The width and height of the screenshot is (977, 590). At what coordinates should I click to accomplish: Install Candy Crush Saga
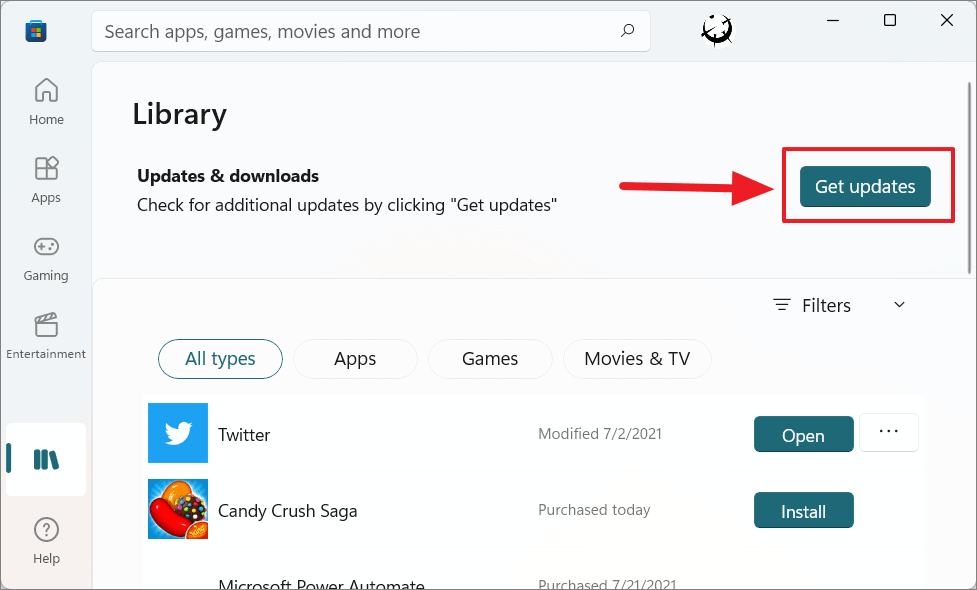(803, 510)
